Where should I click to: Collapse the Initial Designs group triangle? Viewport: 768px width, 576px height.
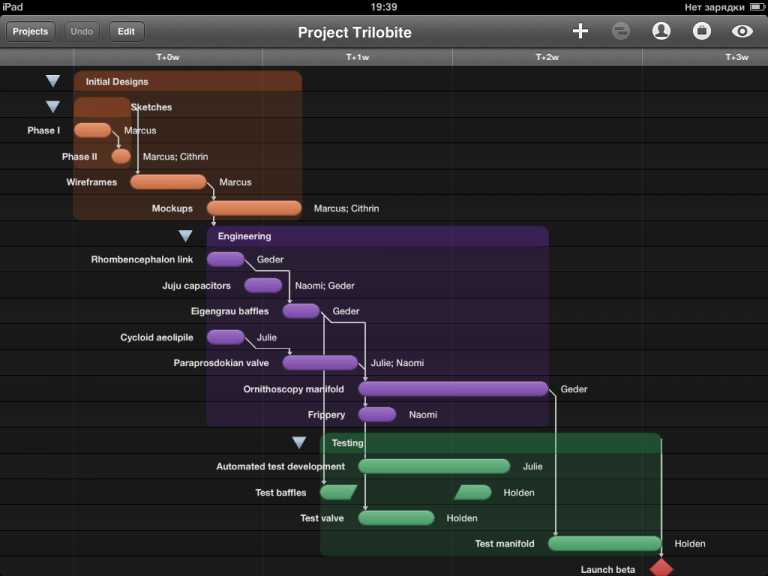click(53, 81)
